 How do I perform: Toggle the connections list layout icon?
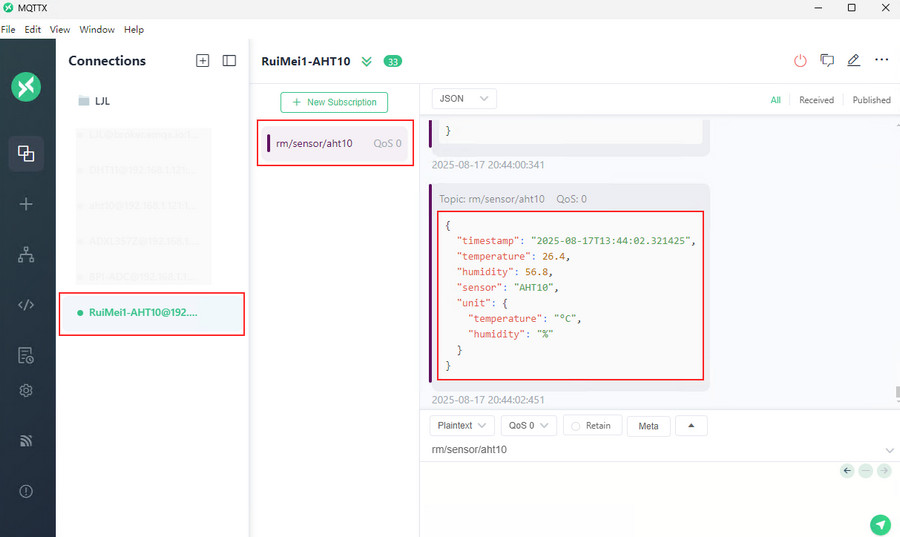point(229,61)
